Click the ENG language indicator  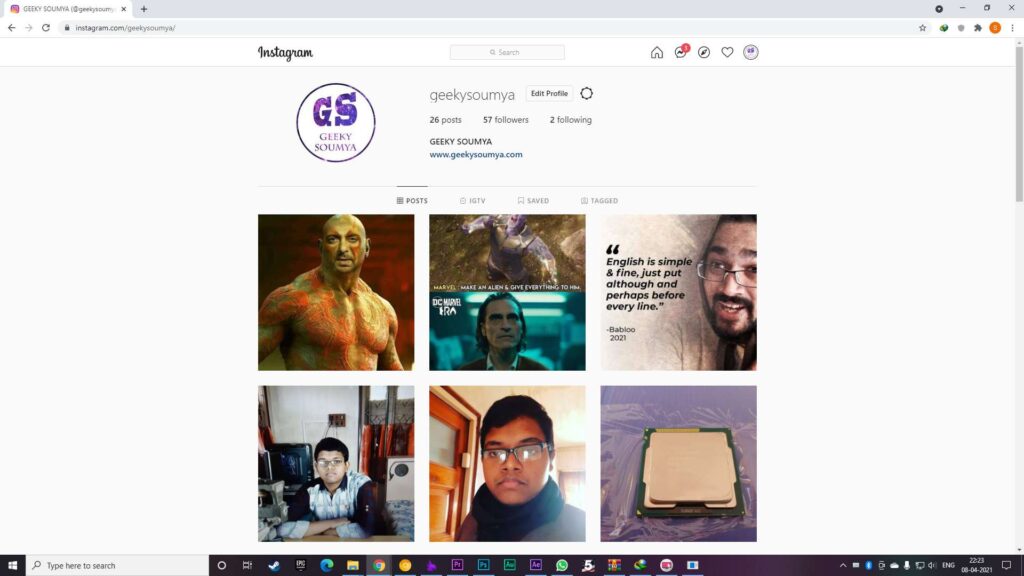tap(948, 565)
